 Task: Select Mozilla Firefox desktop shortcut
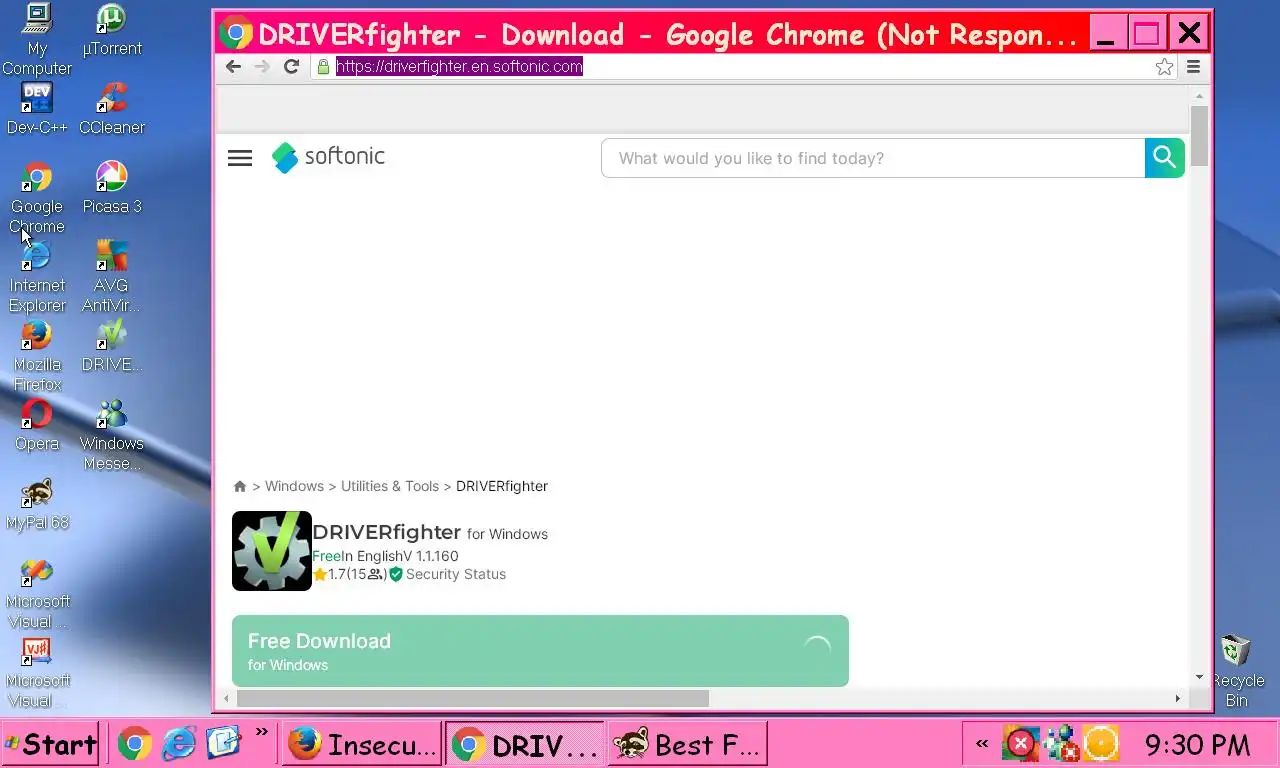click(x=37, y=356)
